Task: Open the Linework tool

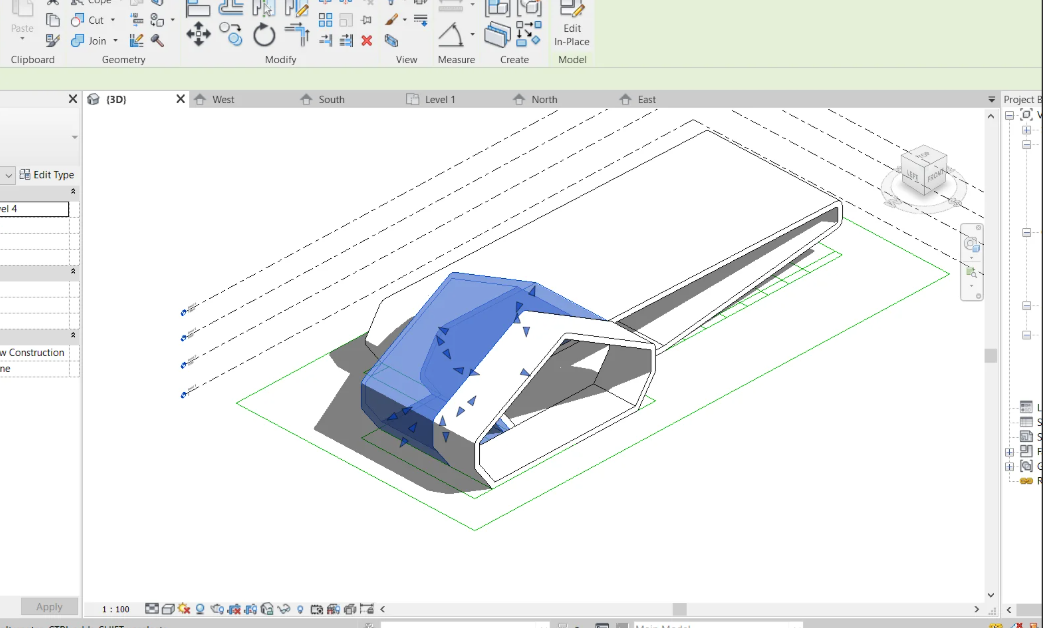Action: pyautogui.click(x=420, y=20)
